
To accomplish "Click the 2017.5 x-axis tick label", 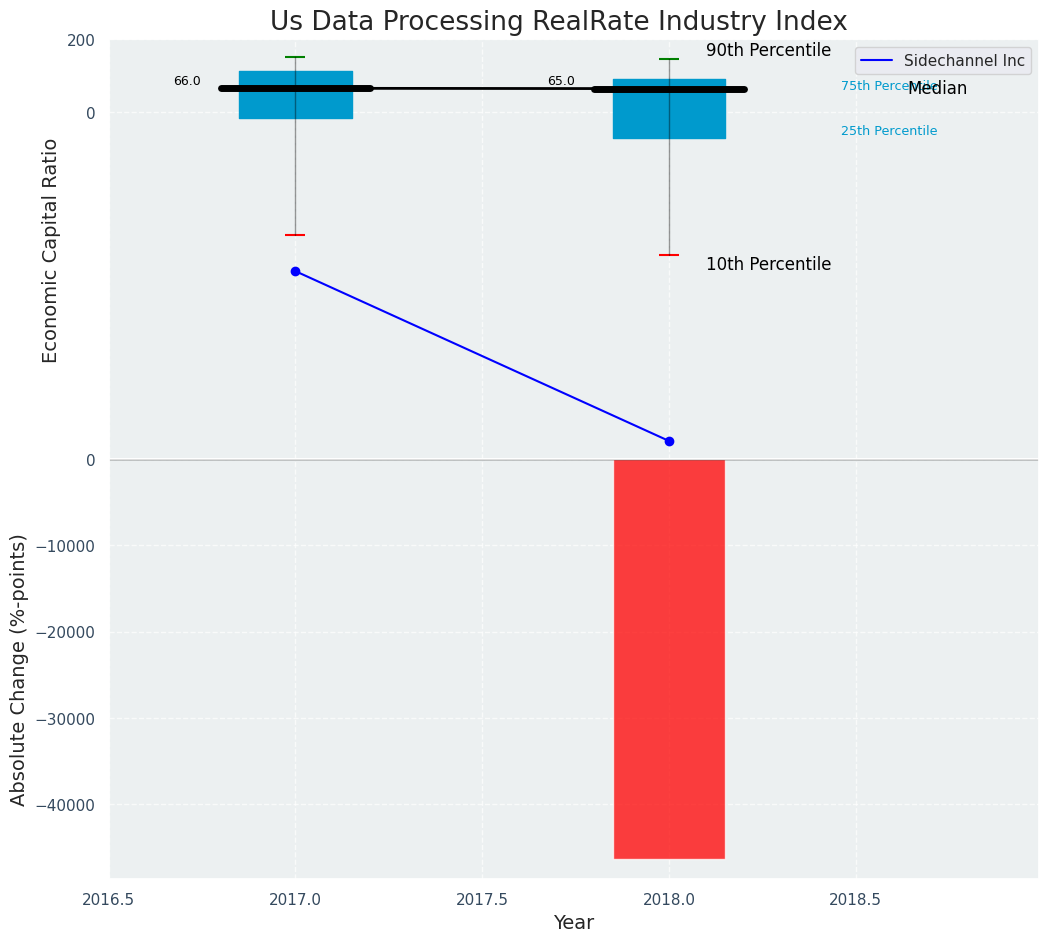I will 482,900.
